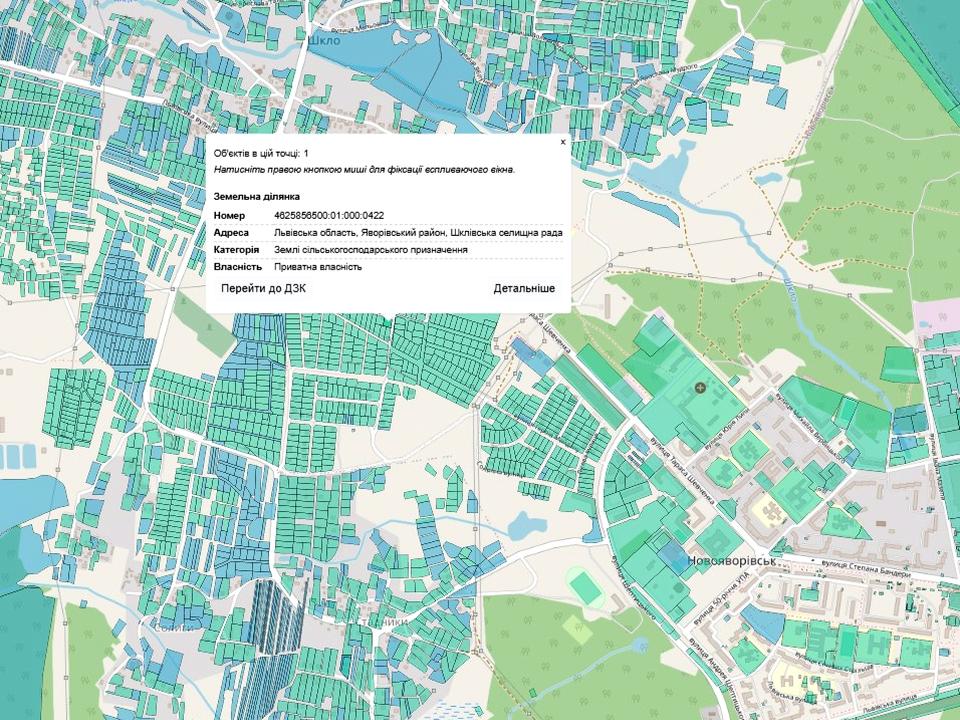Open Детальніше for more parcel details

(524, 288)
